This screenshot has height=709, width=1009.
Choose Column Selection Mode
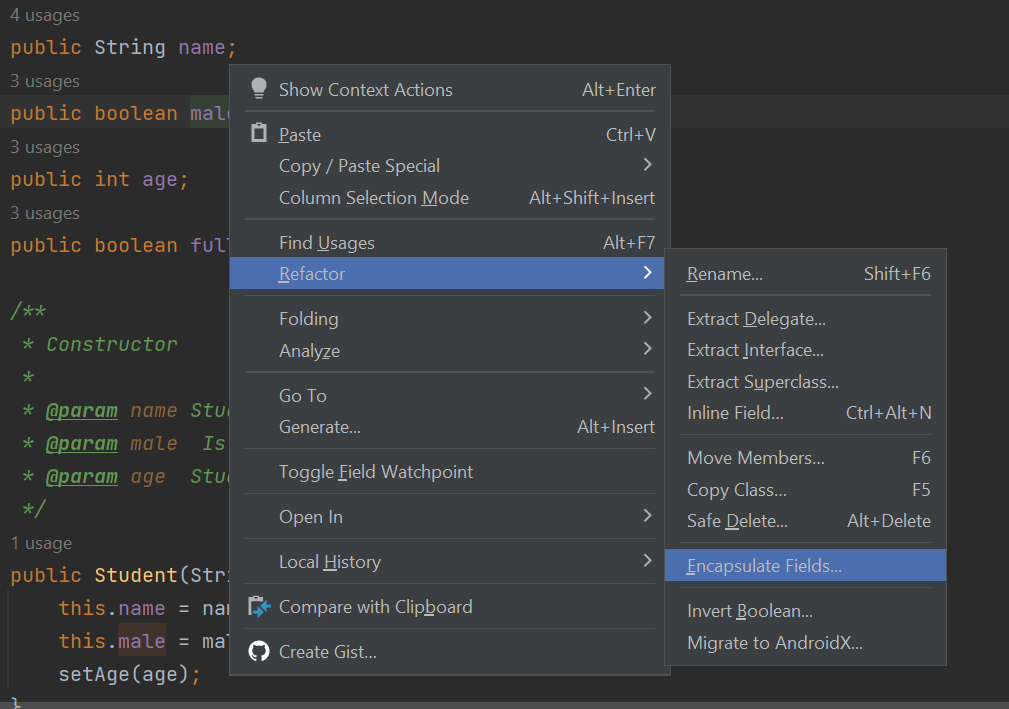point(373,197)
